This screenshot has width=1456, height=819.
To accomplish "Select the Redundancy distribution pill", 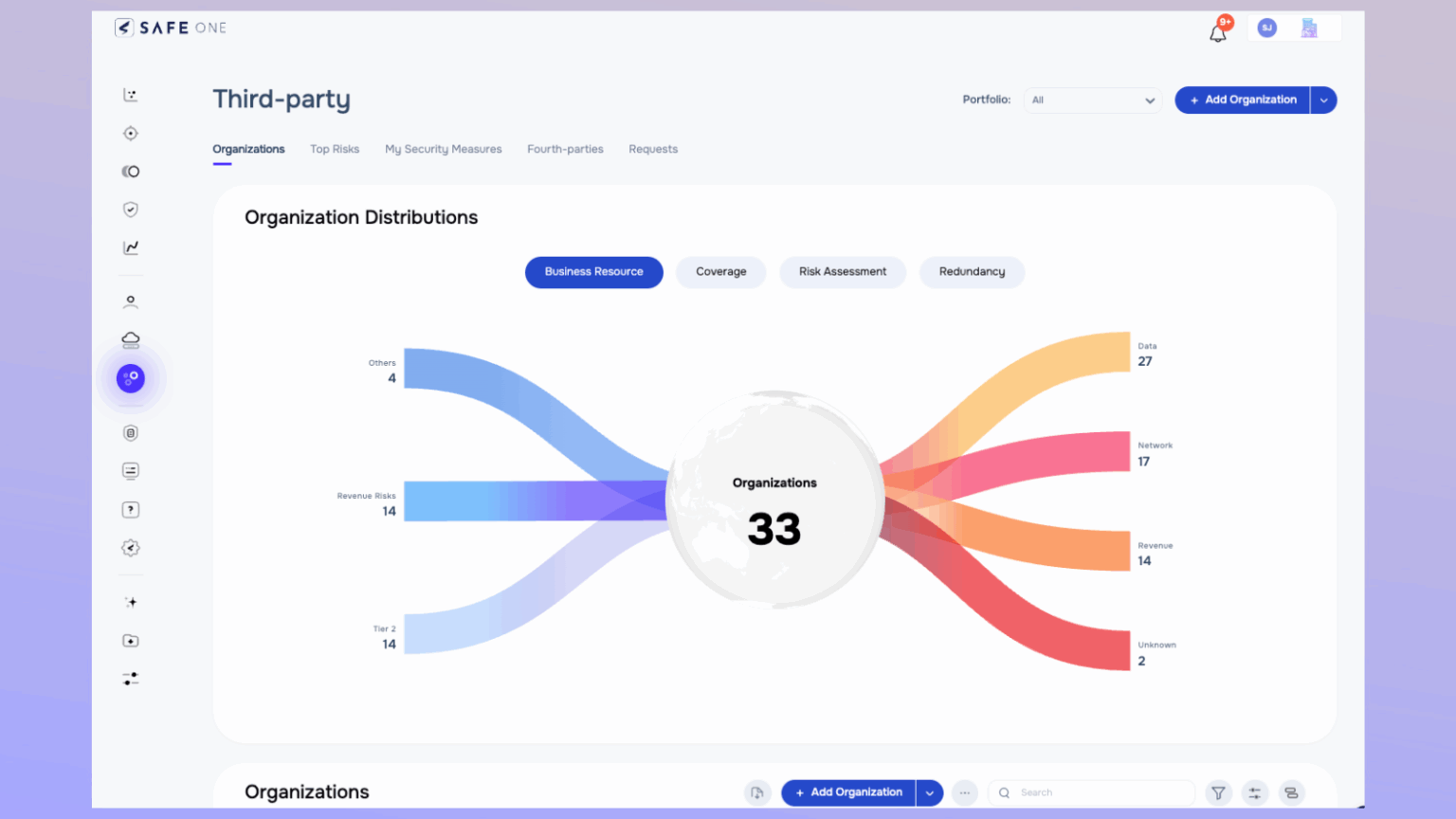I will [x=972, y=272].
